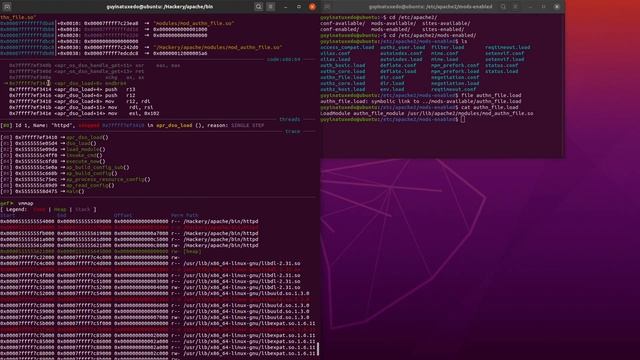Viewport: 640px width, 360px height.
Task: Click 'Heap' in the vmmap legend
Action: pyautogui.click(x=60, y=209)
